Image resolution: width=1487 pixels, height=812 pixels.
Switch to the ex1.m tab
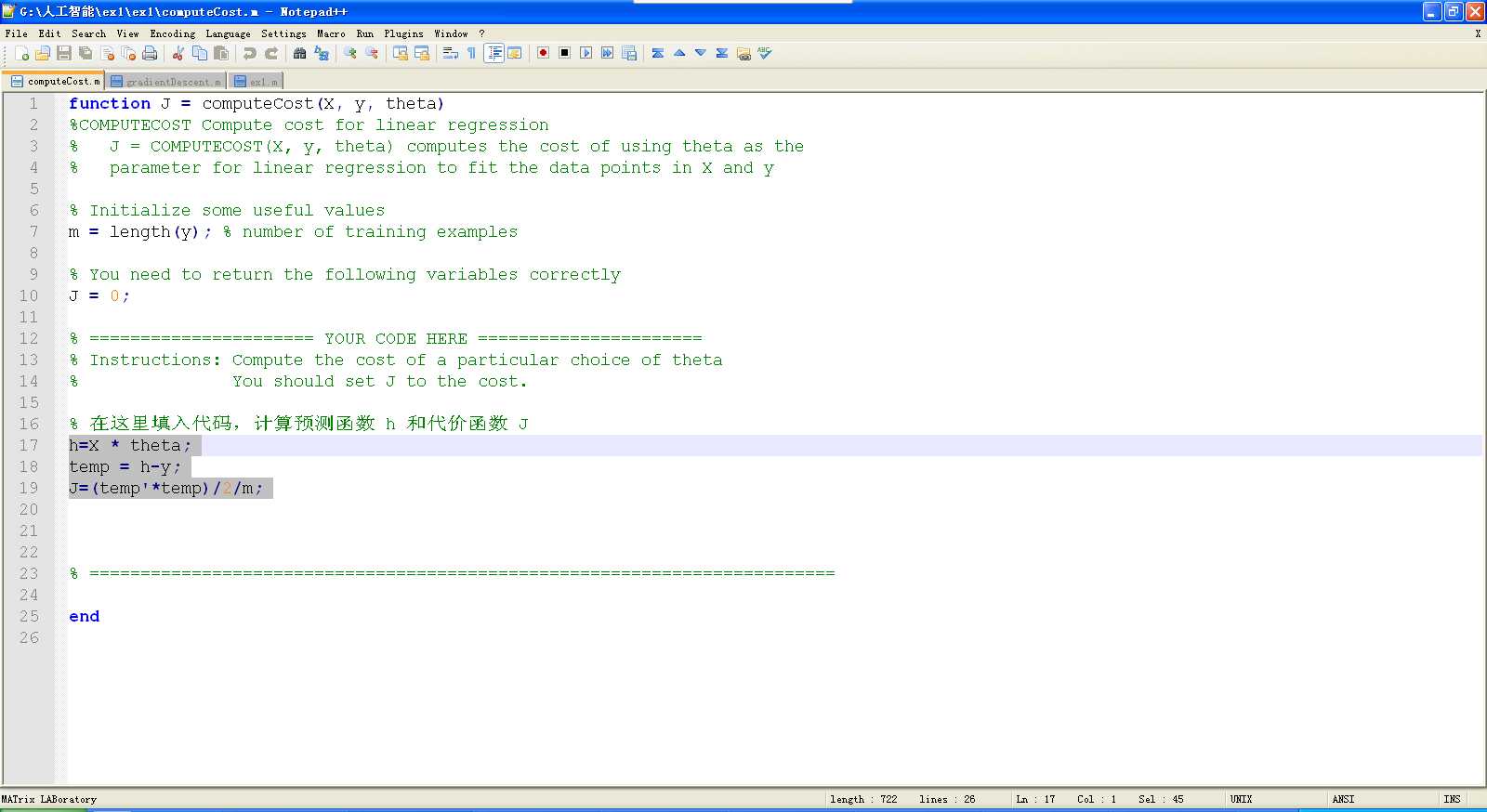pos(256,82)
